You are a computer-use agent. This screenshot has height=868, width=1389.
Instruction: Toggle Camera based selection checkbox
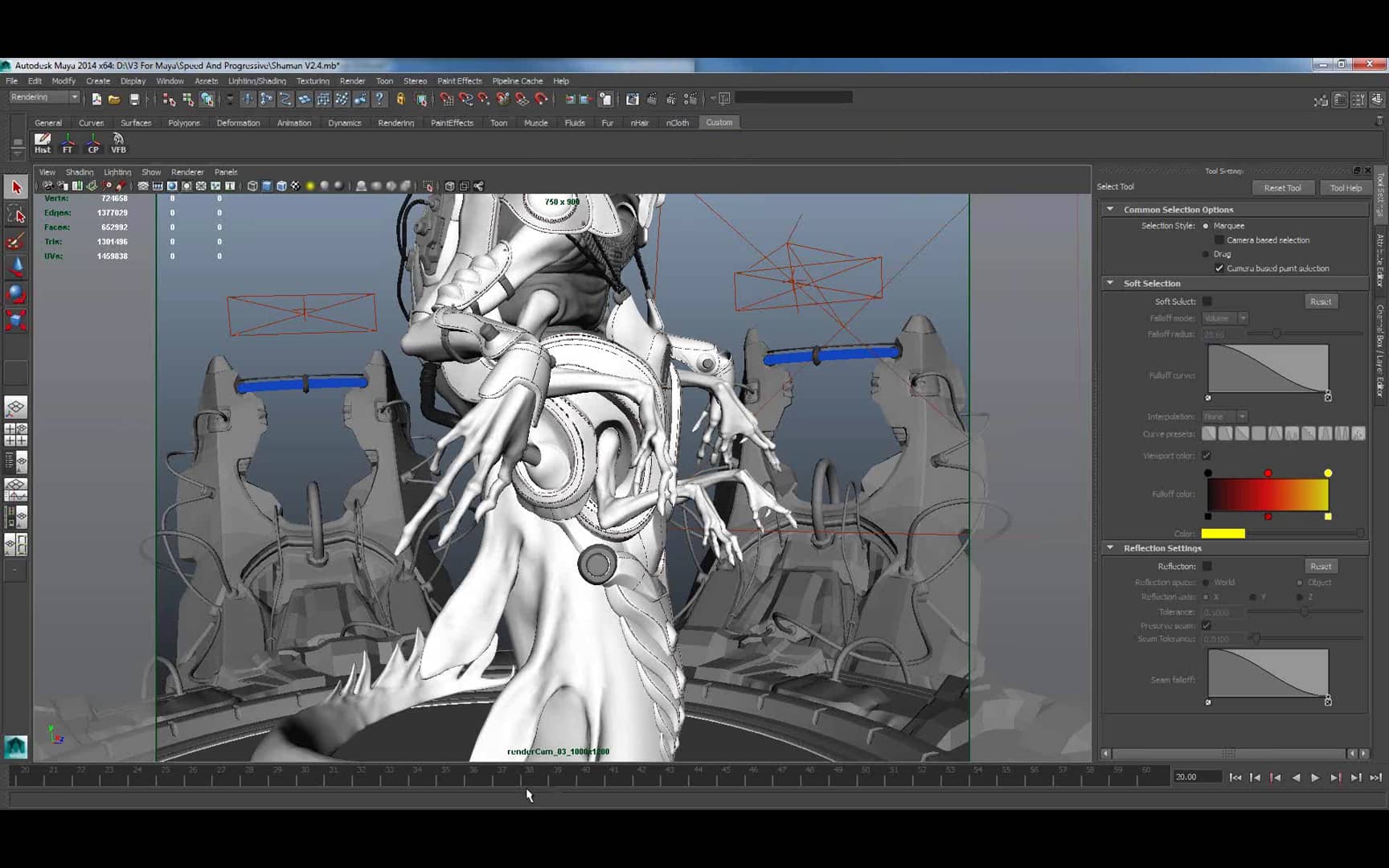pyautogui.click(x=1219, y=240)
